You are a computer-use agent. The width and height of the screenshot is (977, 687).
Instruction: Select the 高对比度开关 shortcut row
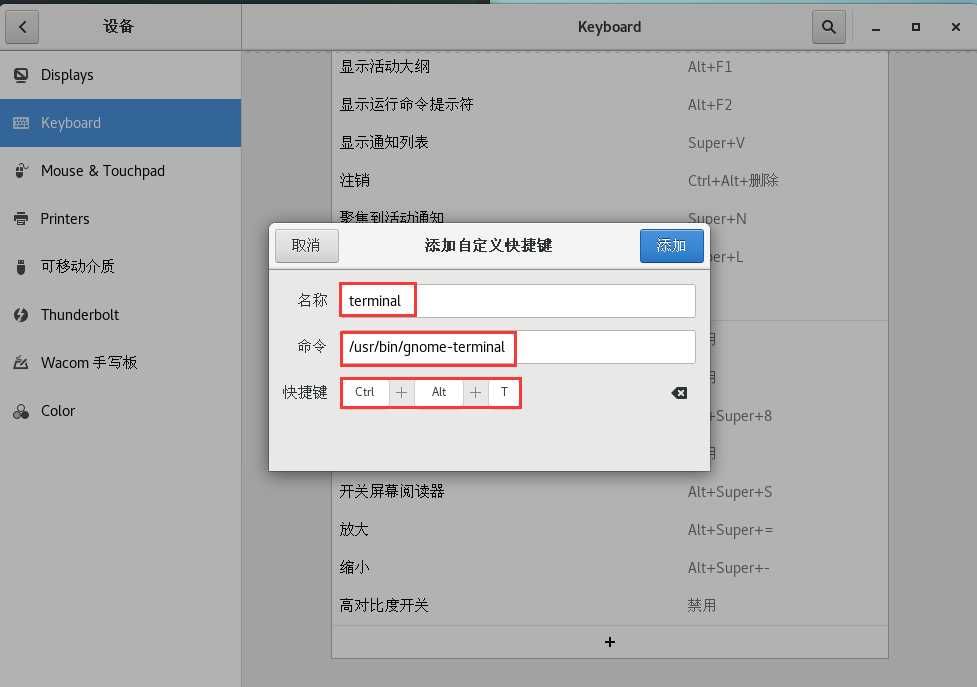click(609, 605)
